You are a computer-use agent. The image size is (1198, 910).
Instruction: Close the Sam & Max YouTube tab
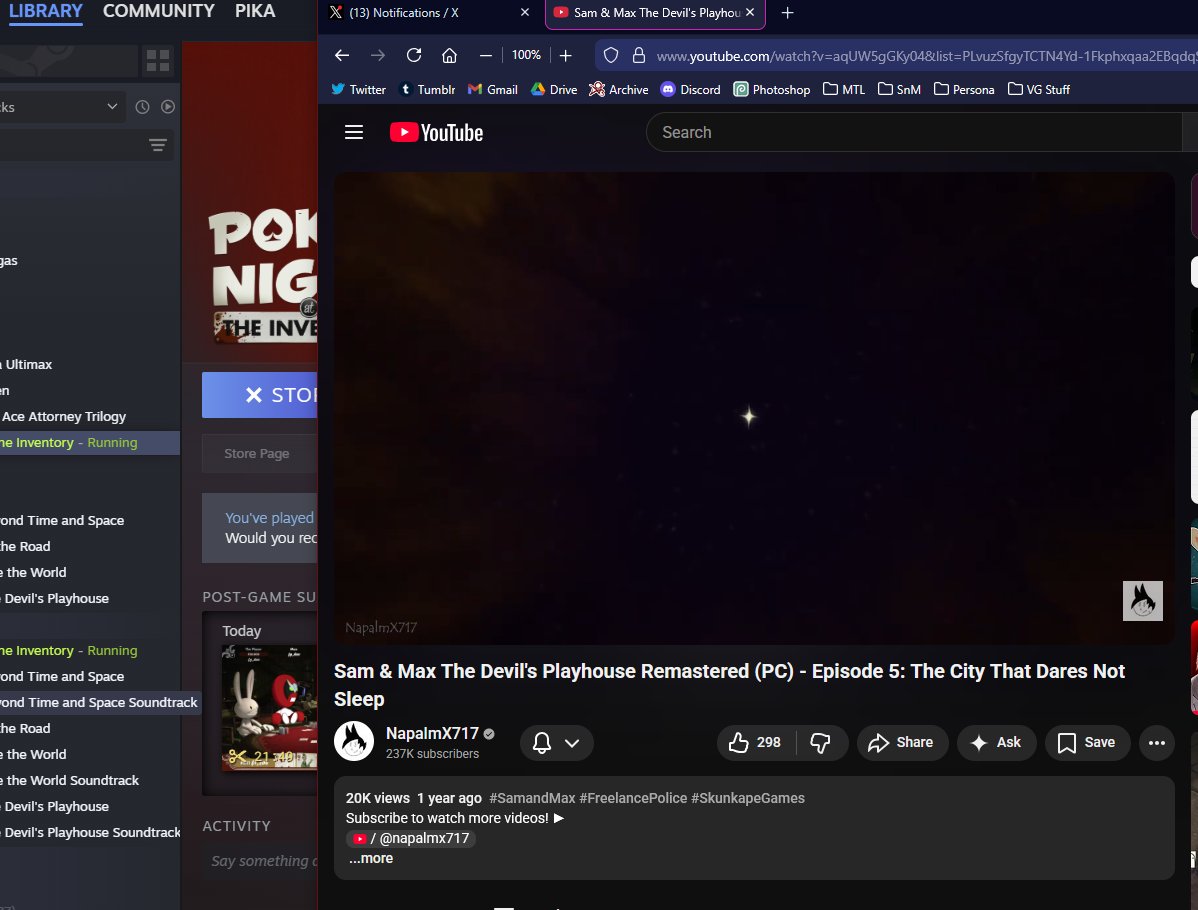point(750,12)
